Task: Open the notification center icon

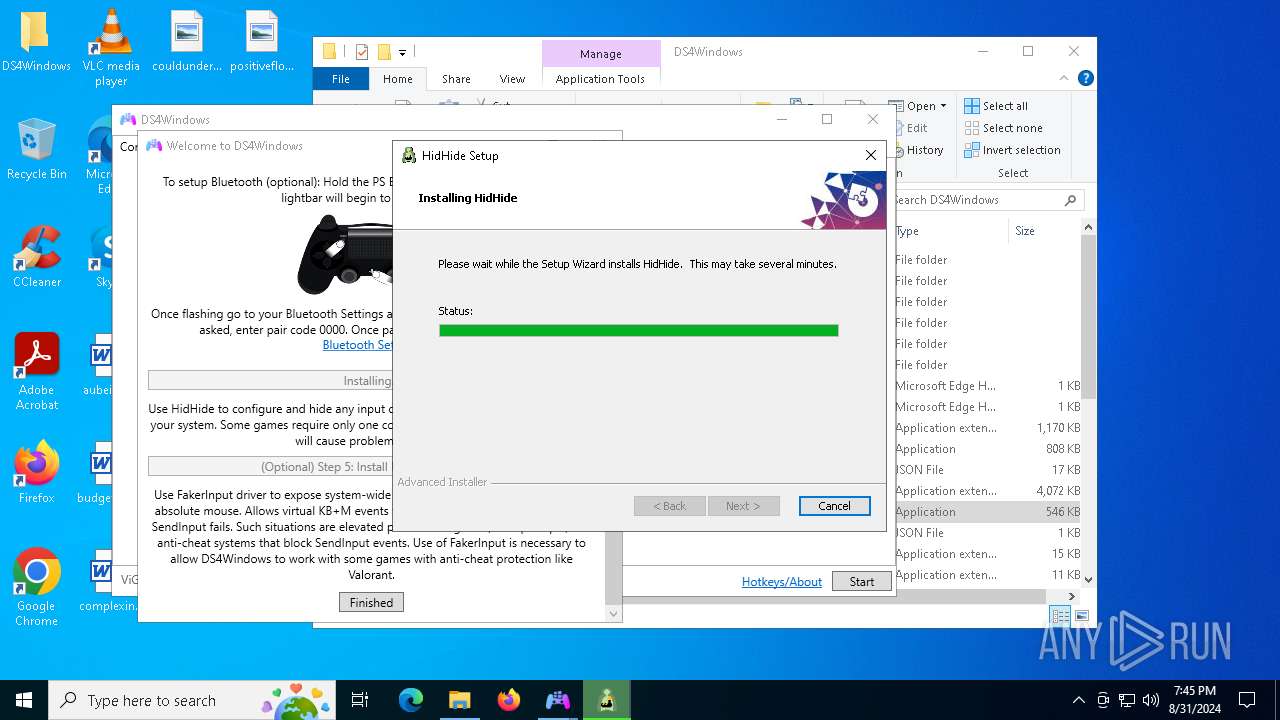Action: tap(1247, 700)
